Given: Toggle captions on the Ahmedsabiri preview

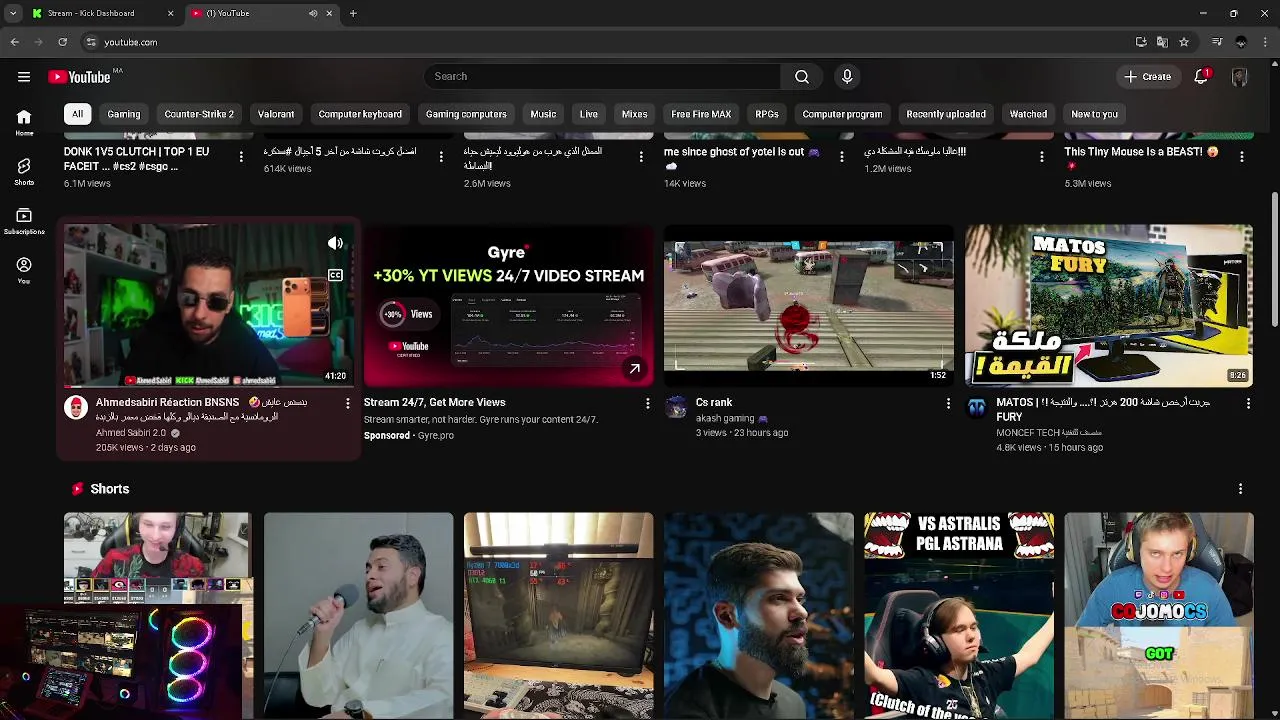Looking at the screenshot, I should (335, 275).
